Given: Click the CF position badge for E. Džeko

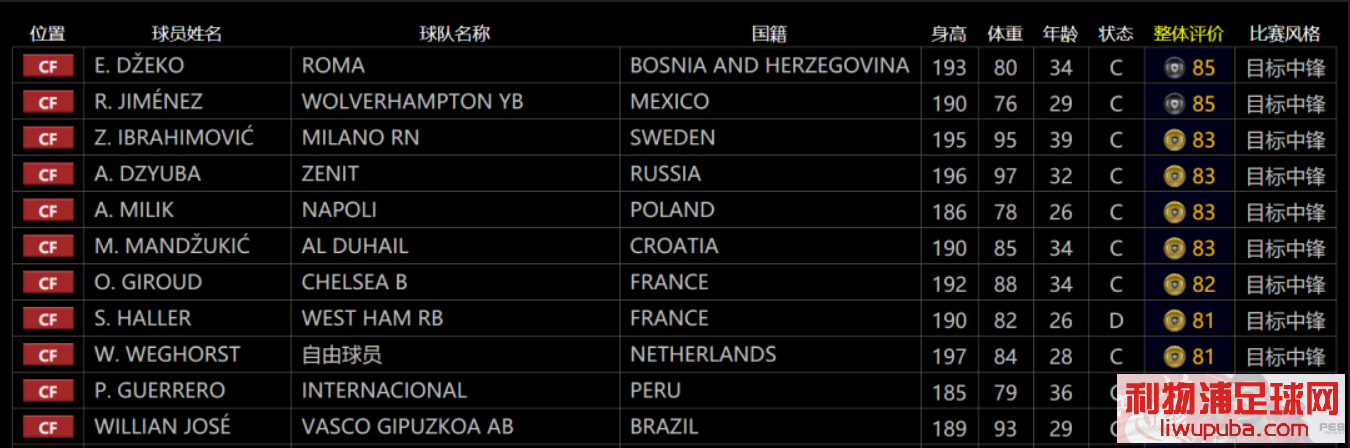Looking at the screenshot, I should [48, 67].
